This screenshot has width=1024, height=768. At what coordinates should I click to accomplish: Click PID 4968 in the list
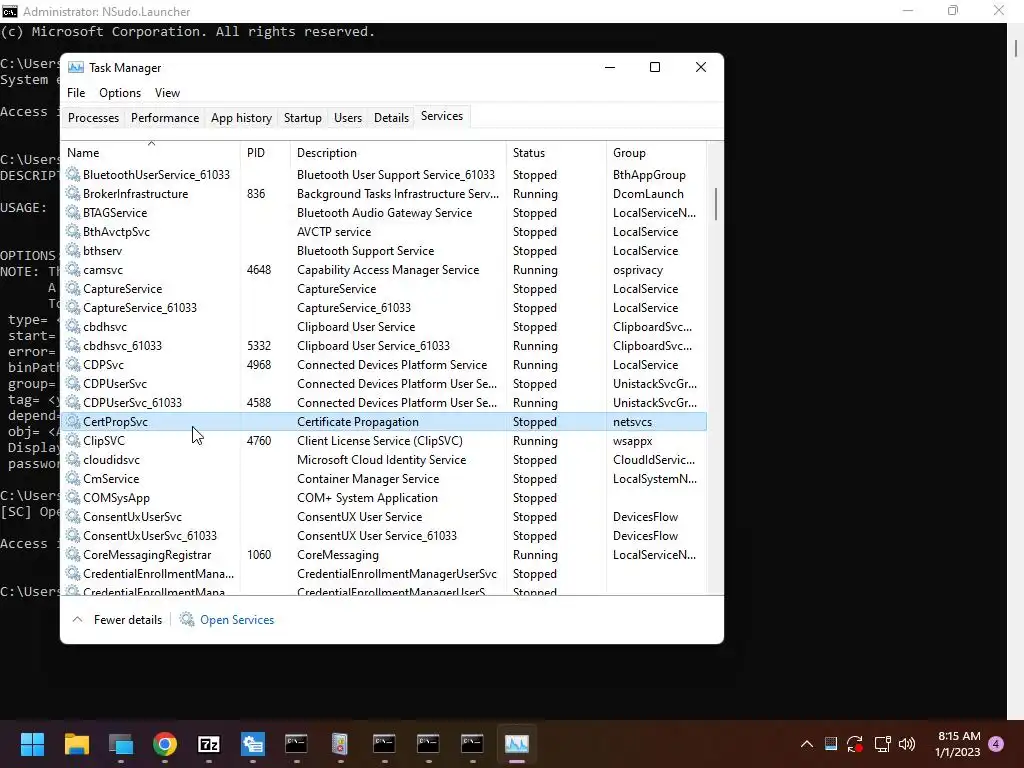[259, 364]
